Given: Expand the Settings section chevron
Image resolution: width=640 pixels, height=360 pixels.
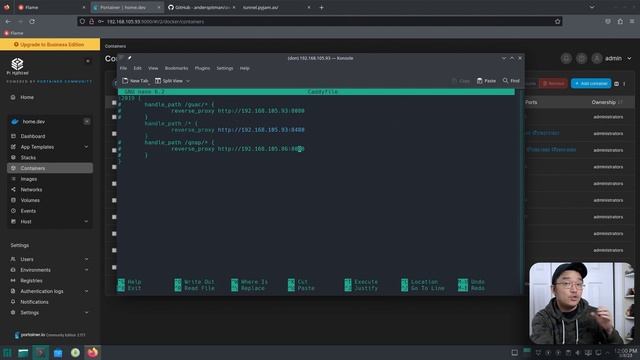Looking at the screenshot, I should [86, 312].
